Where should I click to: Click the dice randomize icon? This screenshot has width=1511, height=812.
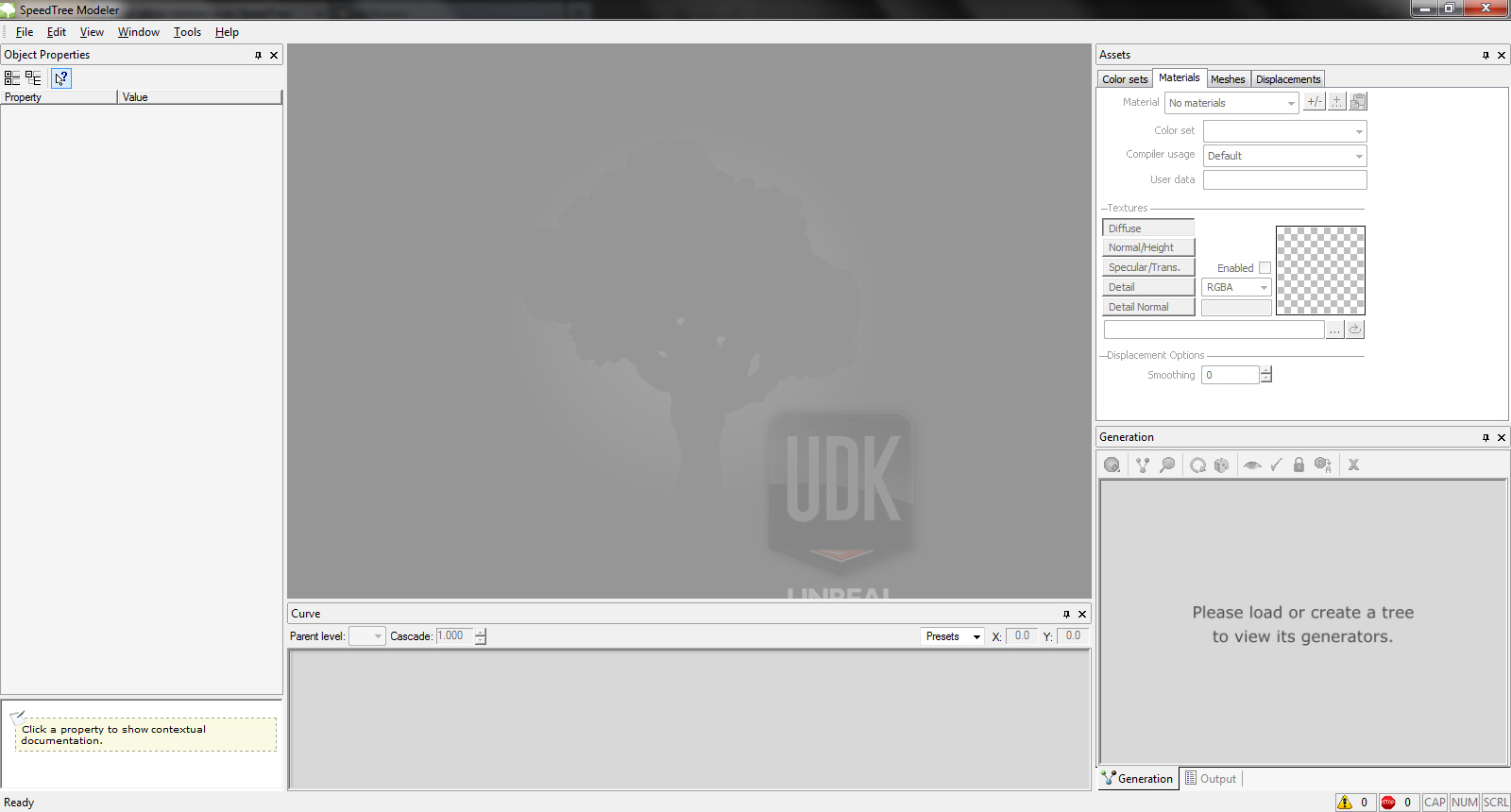click(1222, 465)
